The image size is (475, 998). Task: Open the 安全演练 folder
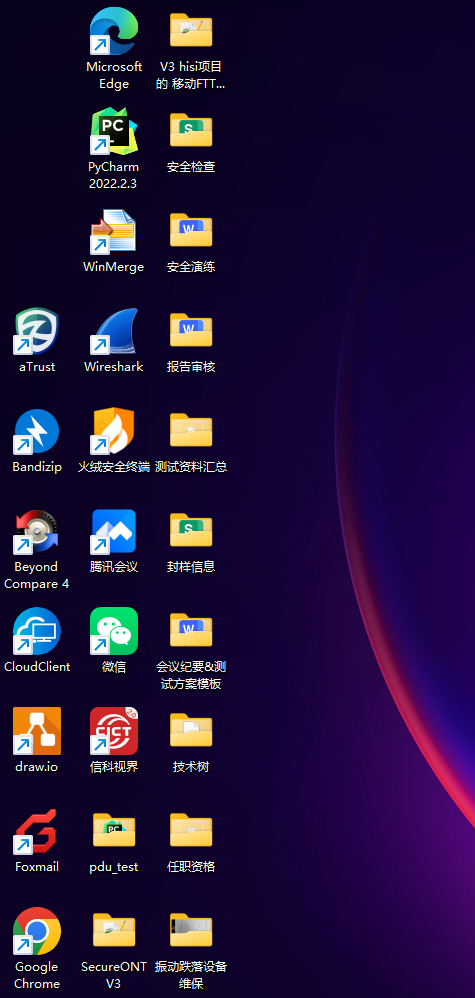[191, 230]
